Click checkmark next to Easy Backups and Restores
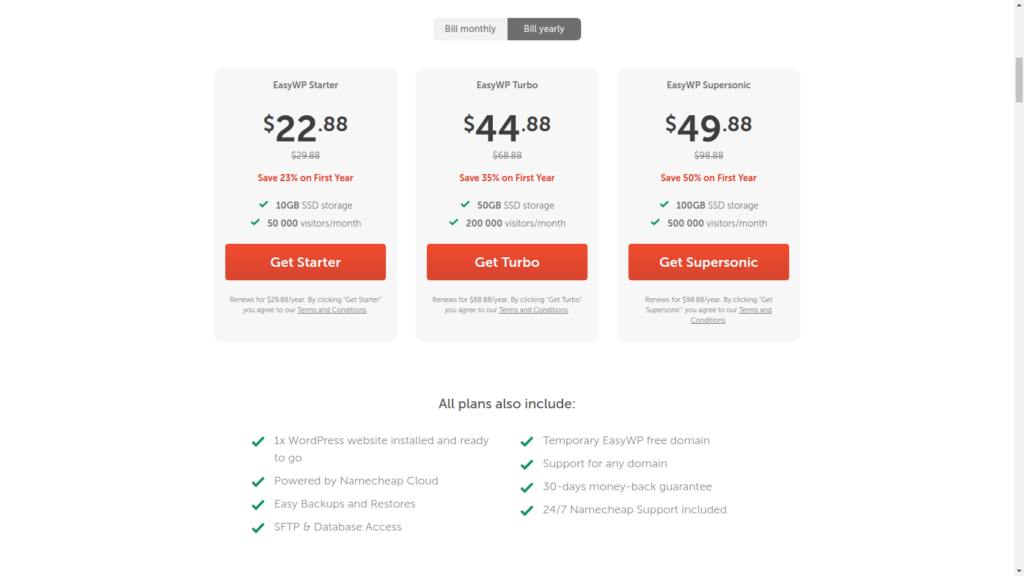Screen dimensions: 1024x576 (x=258, y=505)
